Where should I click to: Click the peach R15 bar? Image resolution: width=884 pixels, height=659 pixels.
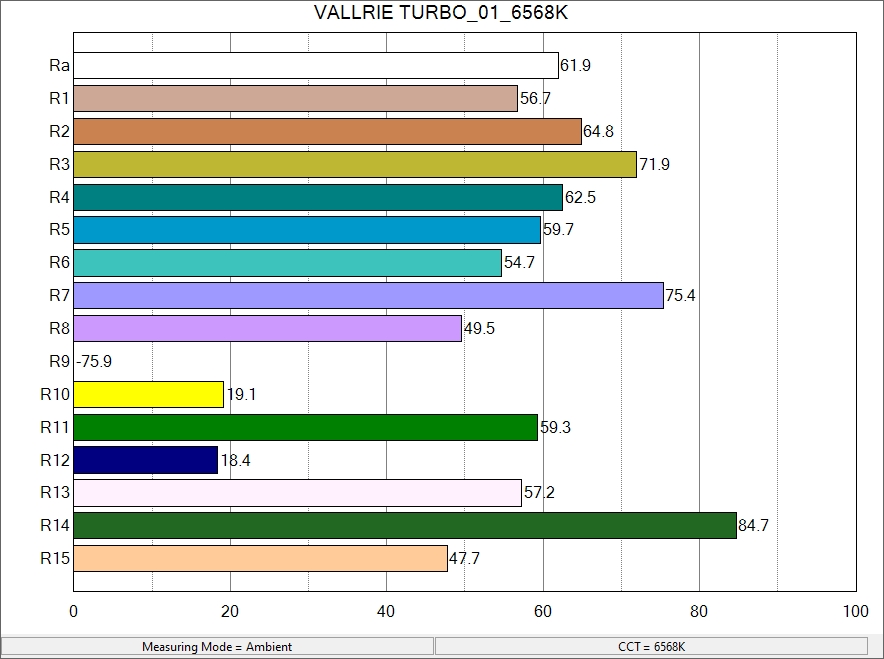coord(260,558)
